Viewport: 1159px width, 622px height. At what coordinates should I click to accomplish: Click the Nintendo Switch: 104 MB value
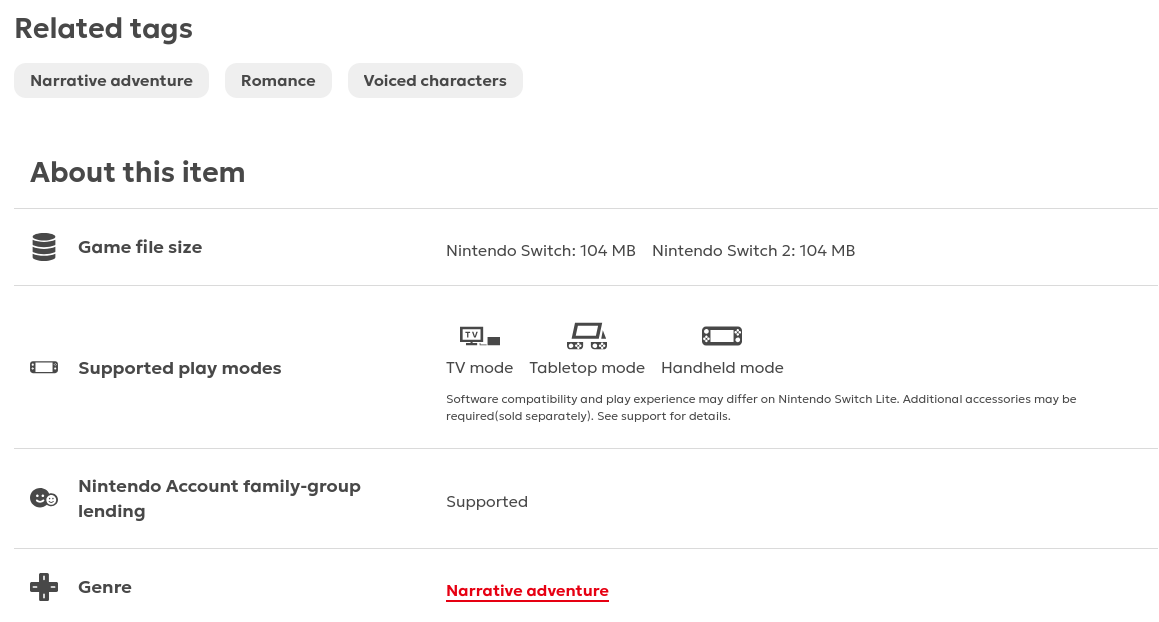[x=540, y=251]
